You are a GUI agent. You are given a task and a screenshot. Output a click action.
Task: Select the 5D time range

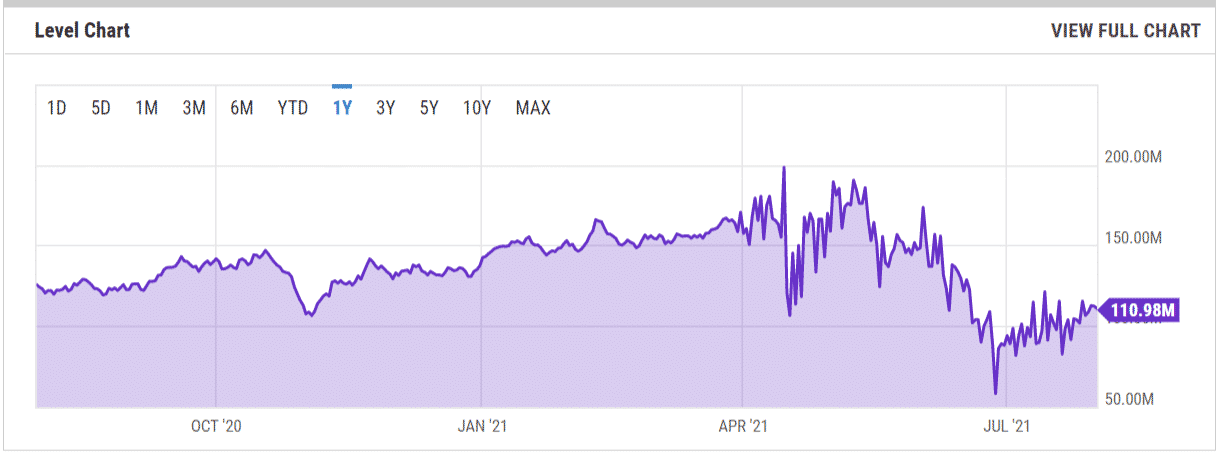pyautogui.click(x=101, y=108)
